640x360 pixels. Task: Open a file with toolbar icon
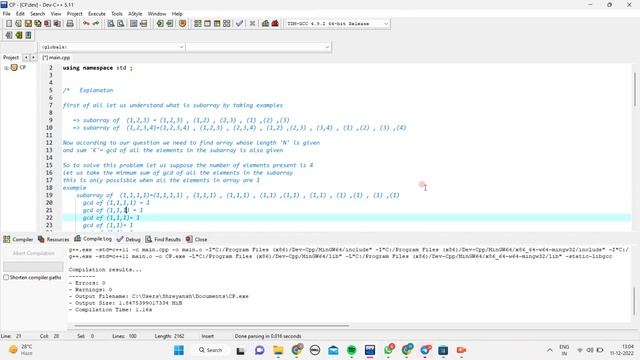point(18,24)
